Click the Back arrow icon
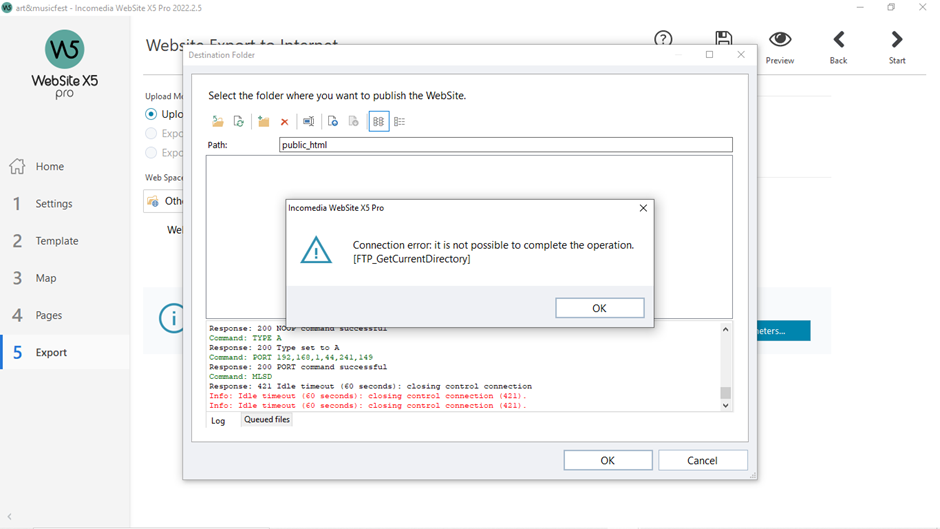The image size is (940, 529). [x=839, y=40]
